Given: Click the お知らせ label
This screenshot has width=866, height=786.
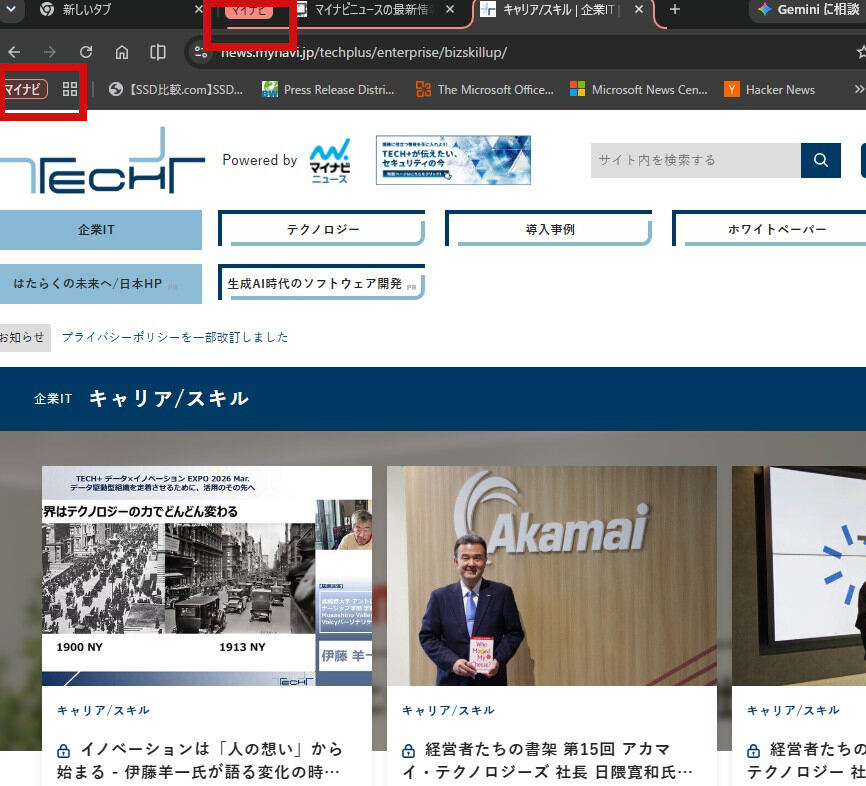Looking at the screenshot, I should [x=23, y=337].
